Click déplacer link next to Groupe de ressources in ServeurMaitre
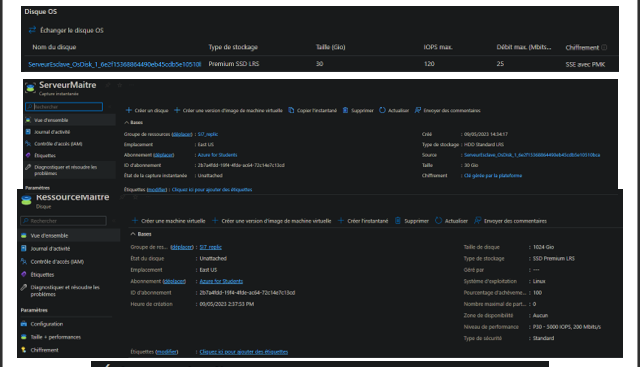This screenshot has height=367, width=640. (182, 134)
